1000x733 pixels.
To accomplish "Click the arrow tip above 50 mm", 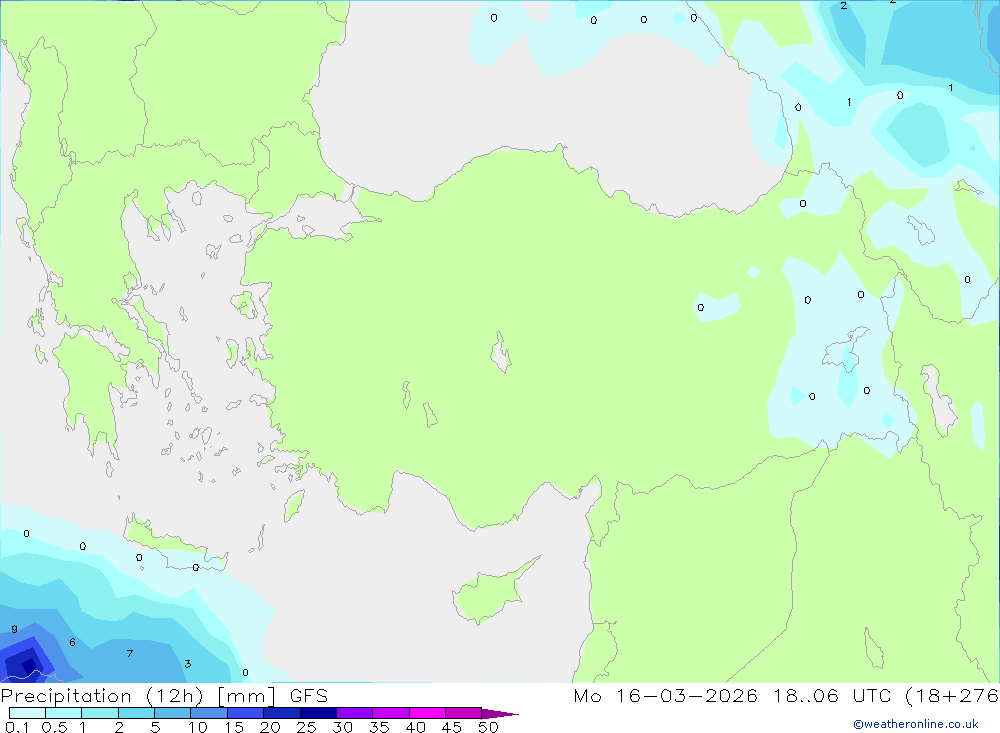I will pyautogui.click(x=500, y=714).
